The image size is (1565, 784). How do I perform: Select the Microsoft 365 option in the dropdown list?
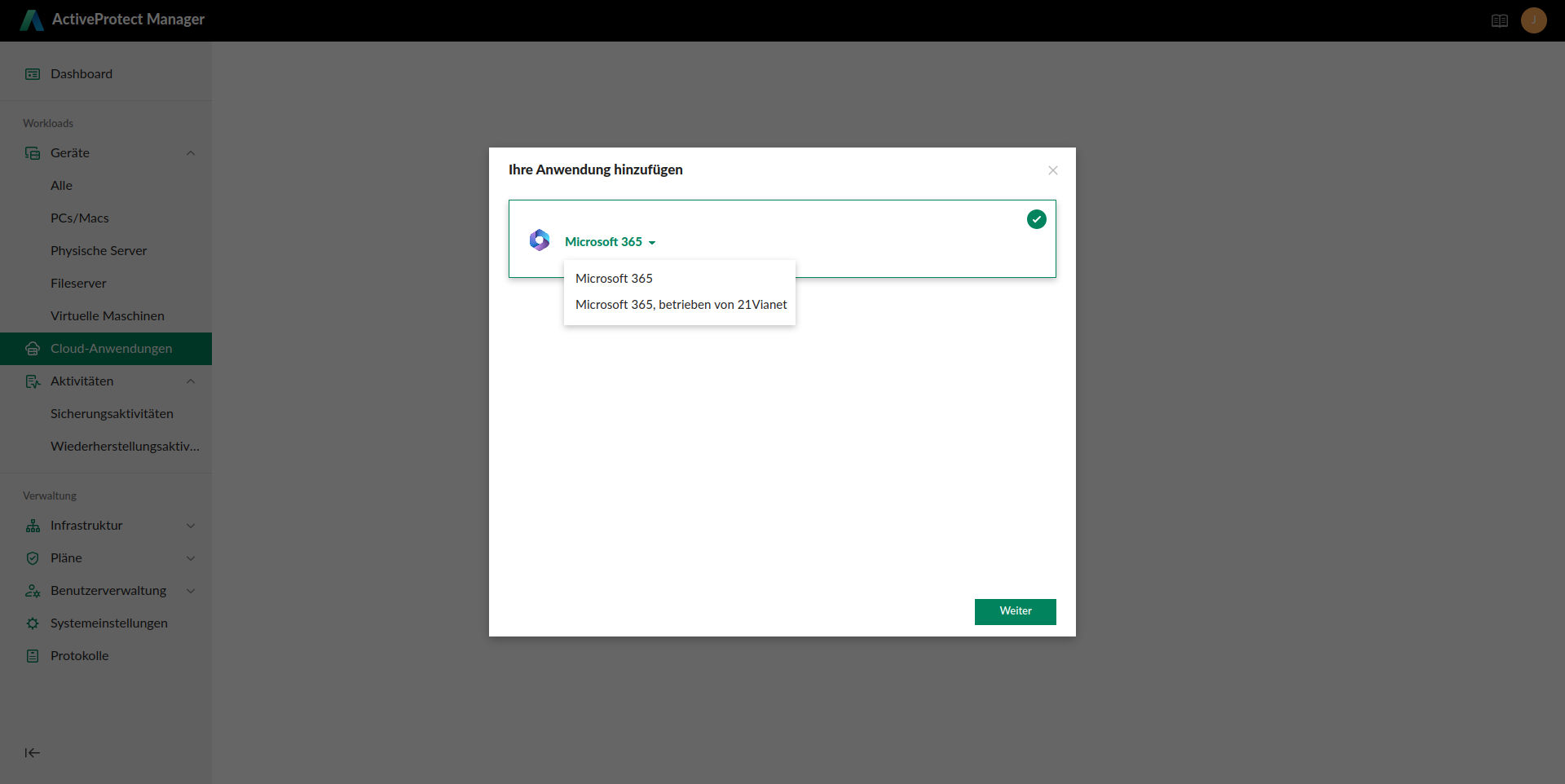(x=614, y=279)
